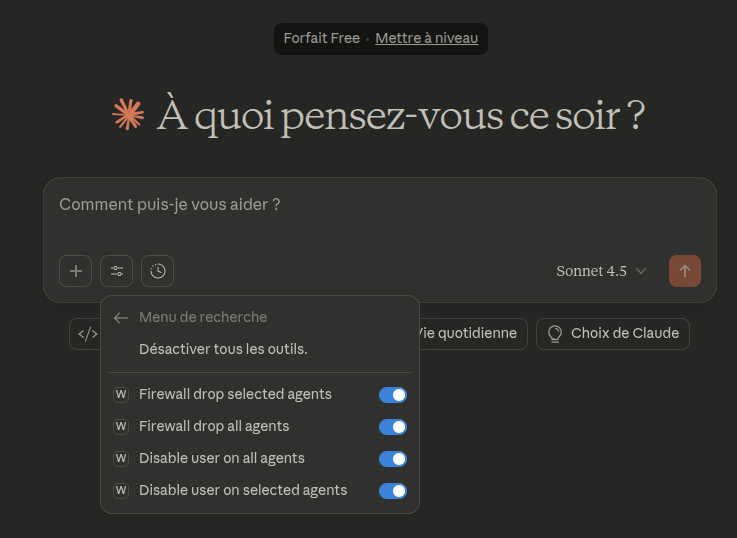
Task: Click the Disable user on all agents label
Action: [222, 459]
